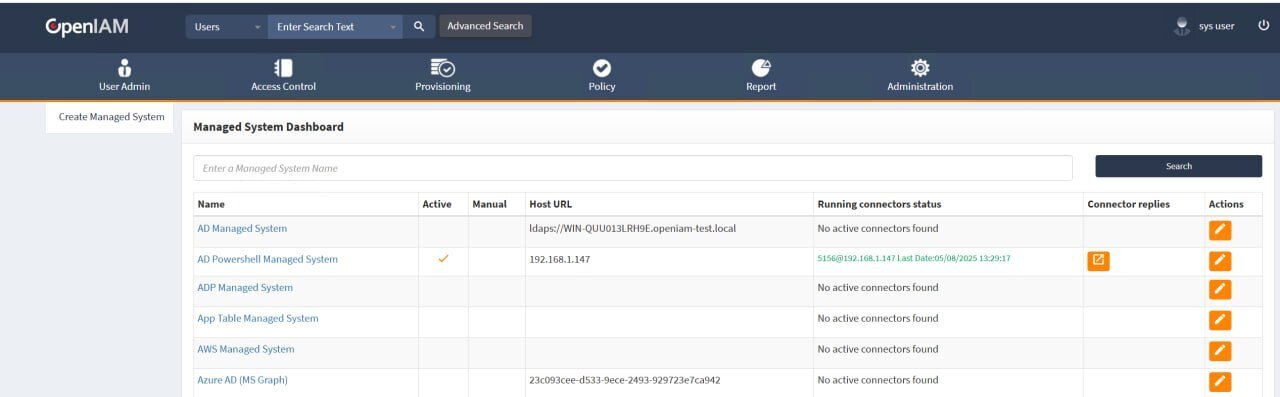Open the Report menu
This screenshot has width=1280, height=397.
pos(761,75)
